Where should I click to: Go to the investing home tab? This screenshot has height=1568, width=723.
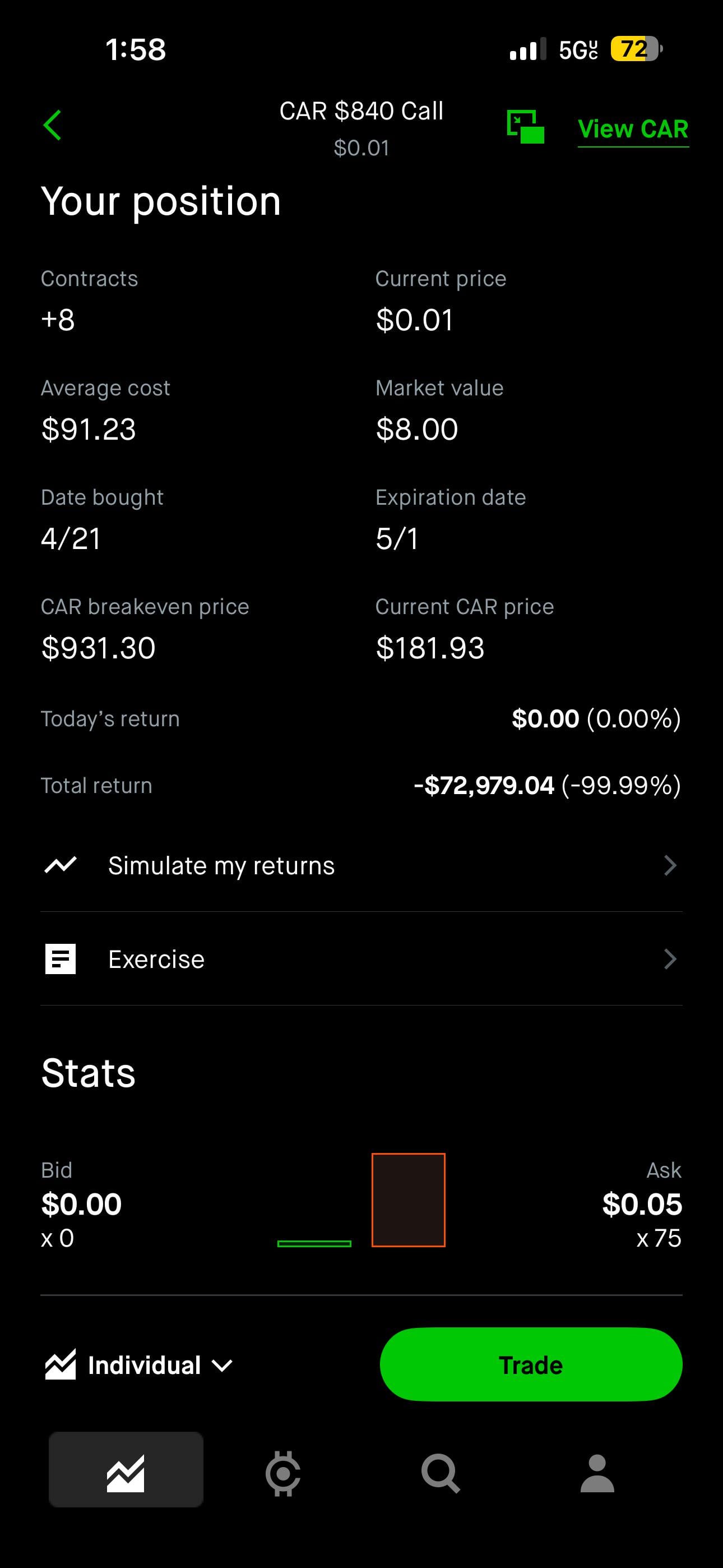coord(126,1474)
